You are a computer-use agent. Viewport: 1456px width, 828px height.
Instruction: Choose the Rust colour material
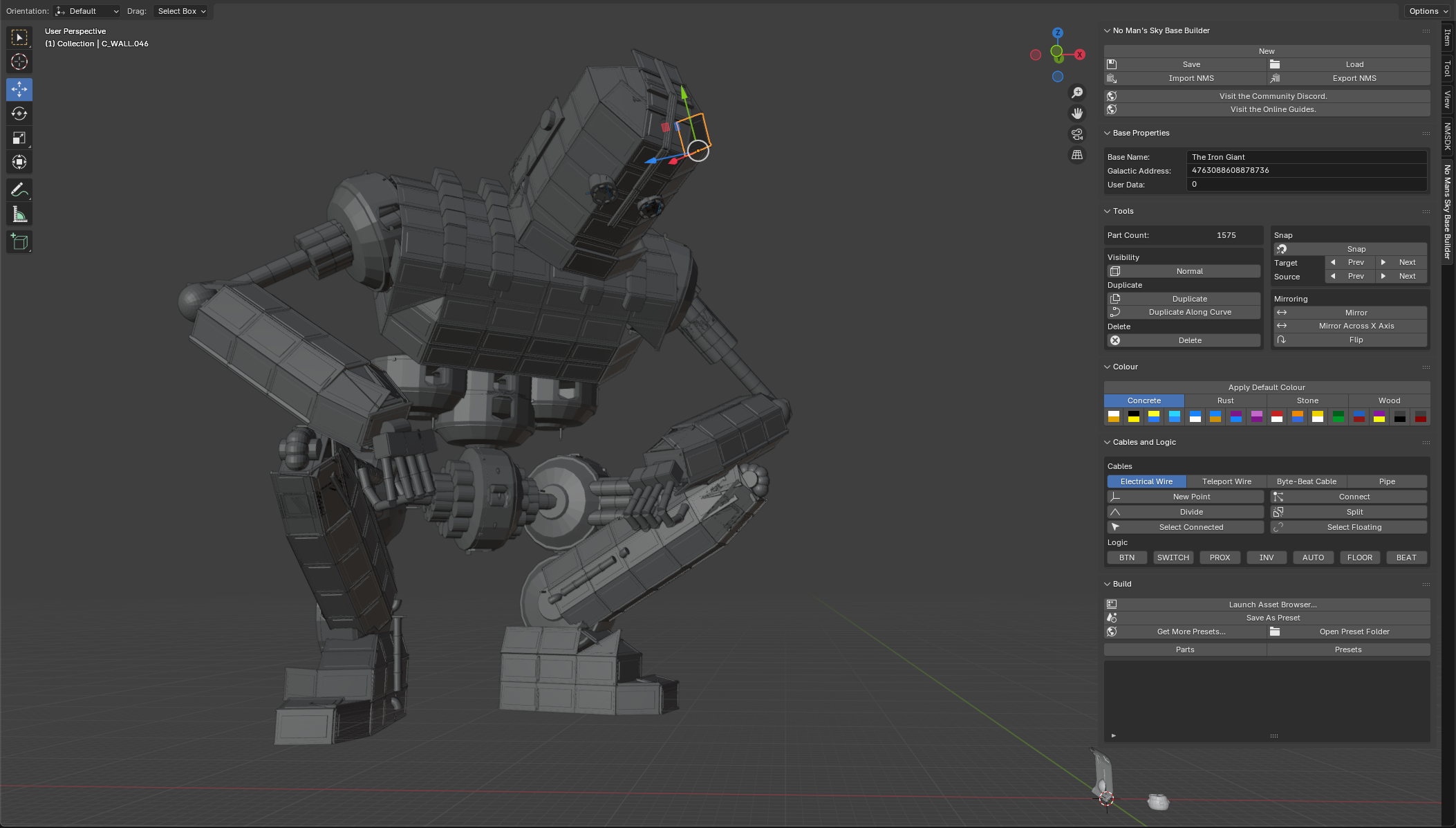coord(1225,401)
